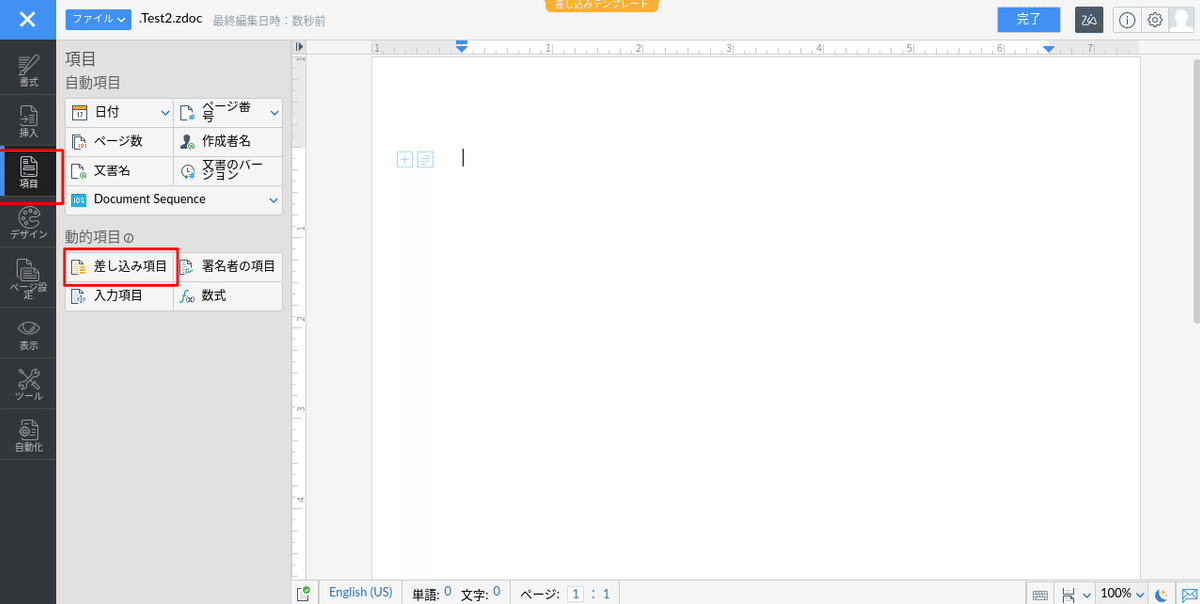
Task: Expand the Document Sequence dropdown arrow
Action: coord(274,200)
